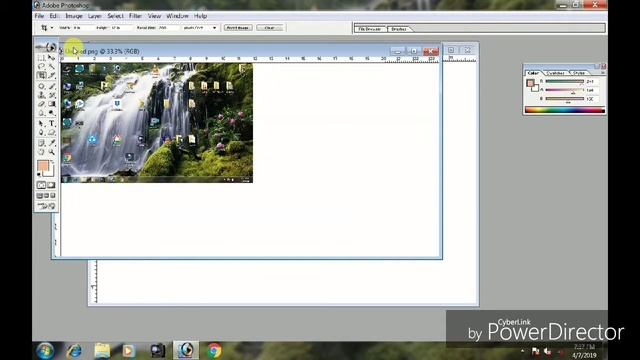Open the View menu
The width and height of the screenshot is (640, 360).
click(x=154, y=16)
